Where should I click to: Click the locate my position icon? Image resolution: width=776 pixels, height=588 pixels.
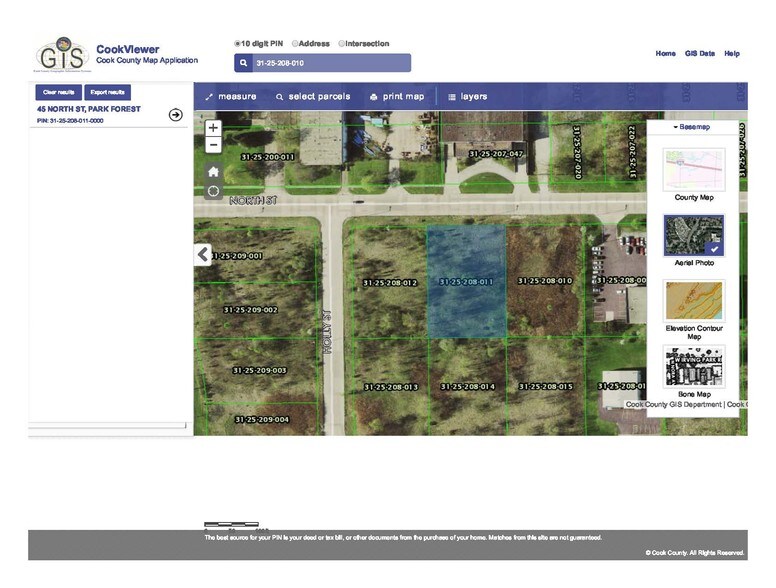point(213,191)
